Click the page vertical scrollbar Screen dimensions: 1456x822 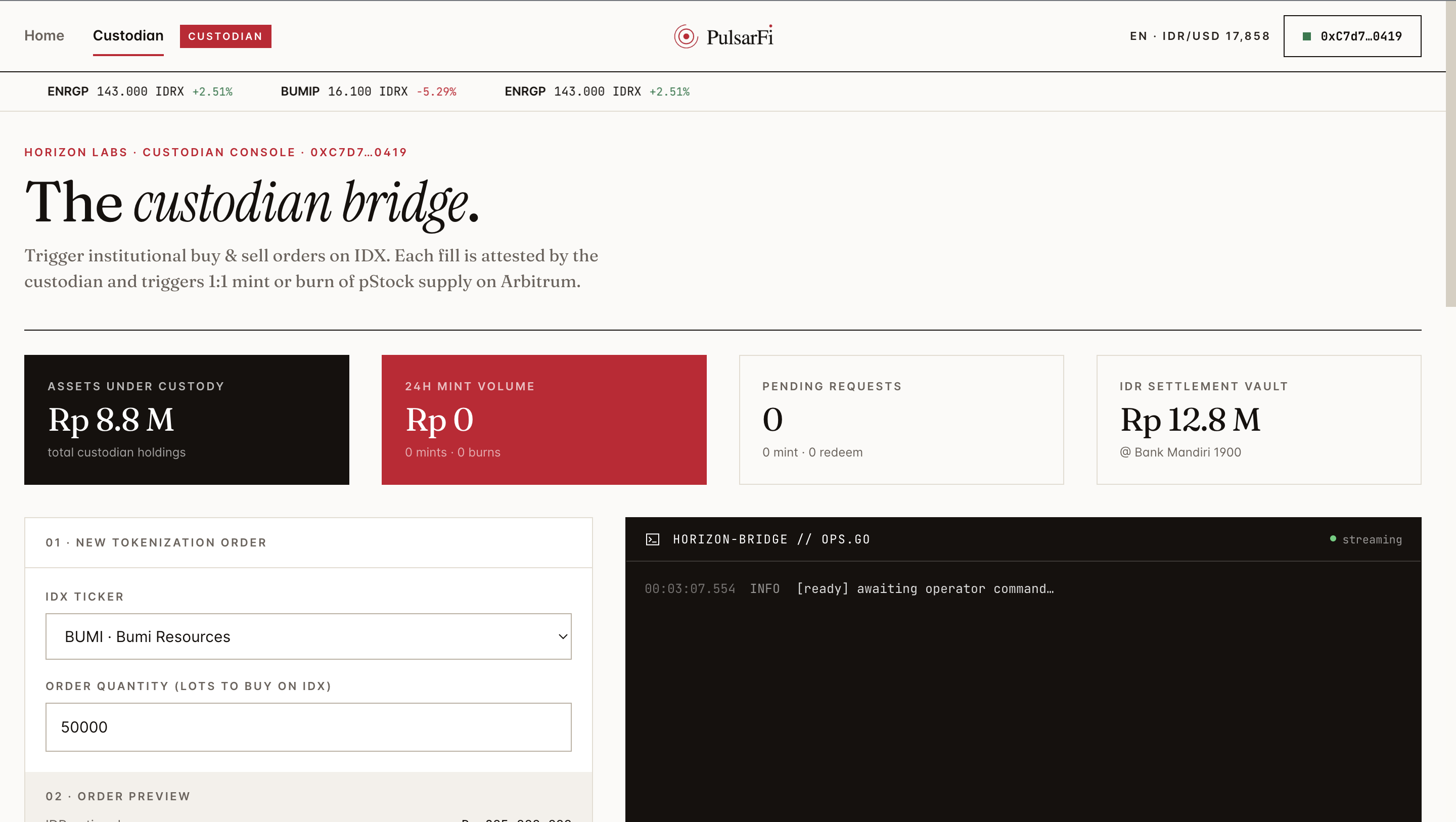[x=1451, y=153]
